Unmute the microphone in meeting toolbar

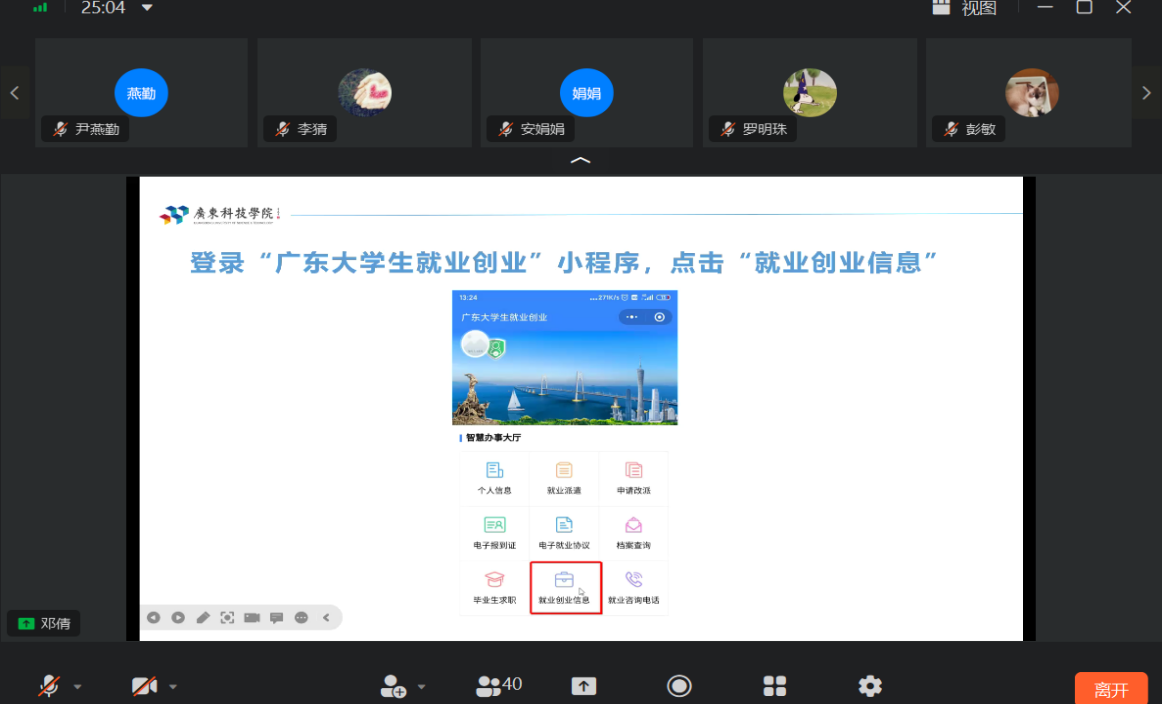click(47, 686)
